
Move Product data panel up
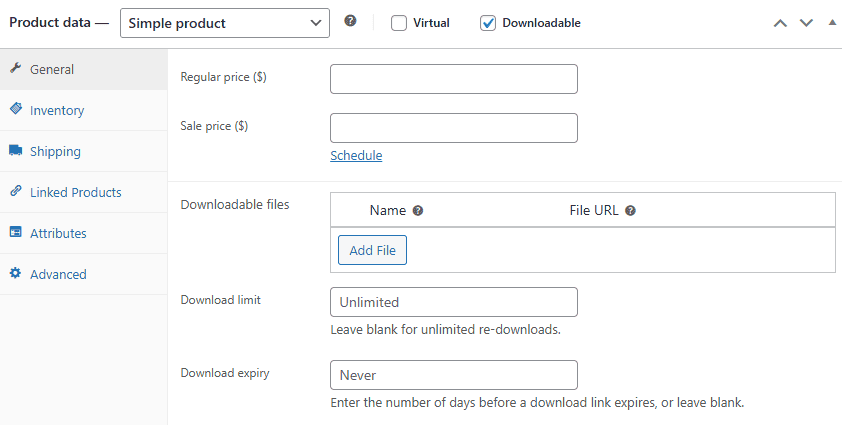tap(780, 23)
